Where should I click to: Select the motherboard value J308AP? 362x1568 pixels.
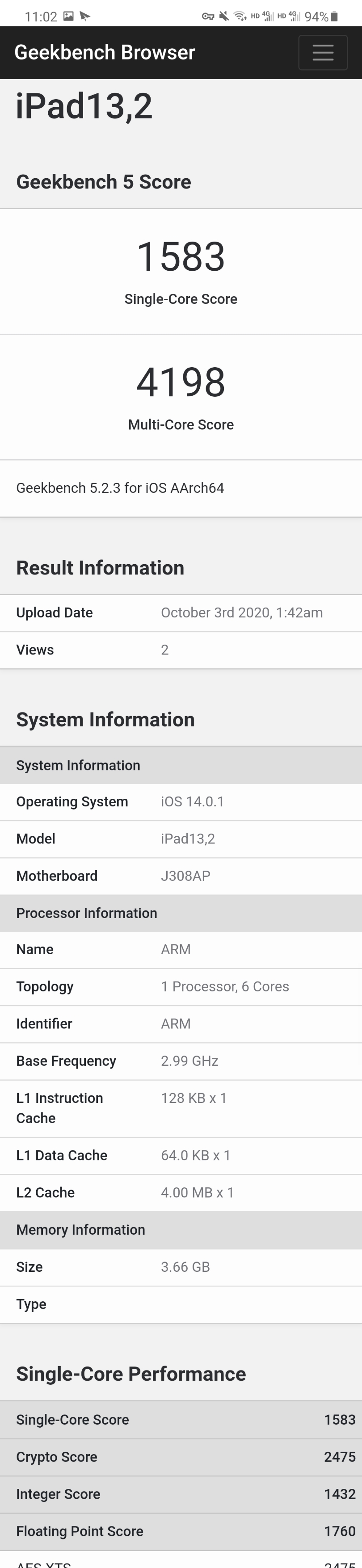(185, 876)
